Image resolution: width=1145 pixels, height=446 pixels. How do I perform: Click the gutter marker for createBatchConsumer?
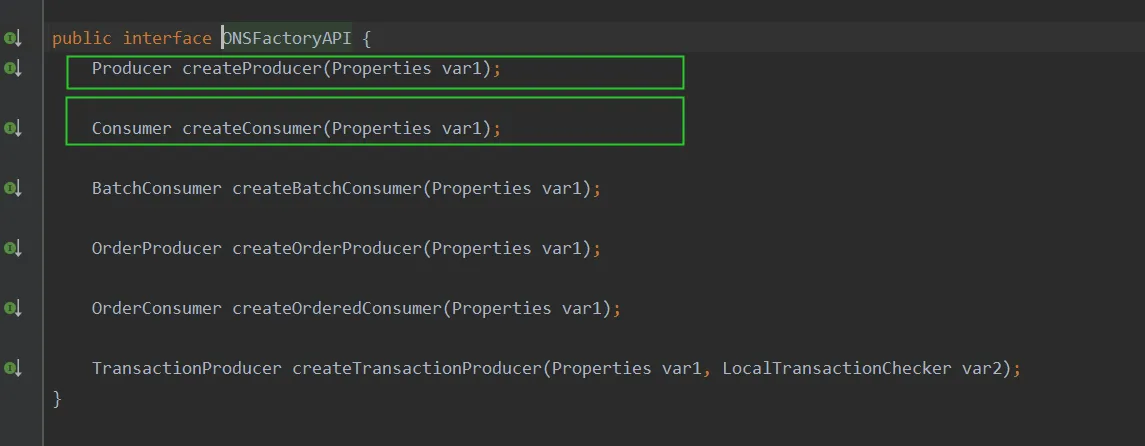[12, 188]
